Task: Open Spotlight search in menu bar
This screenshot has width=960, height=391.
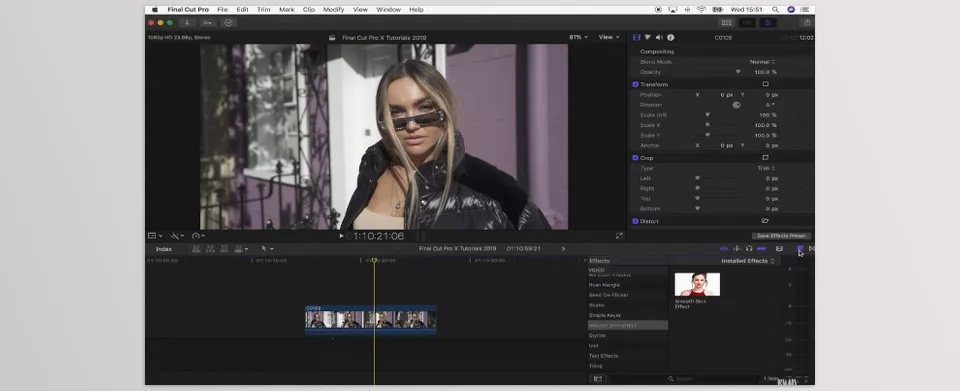Action: coord(776,10)
